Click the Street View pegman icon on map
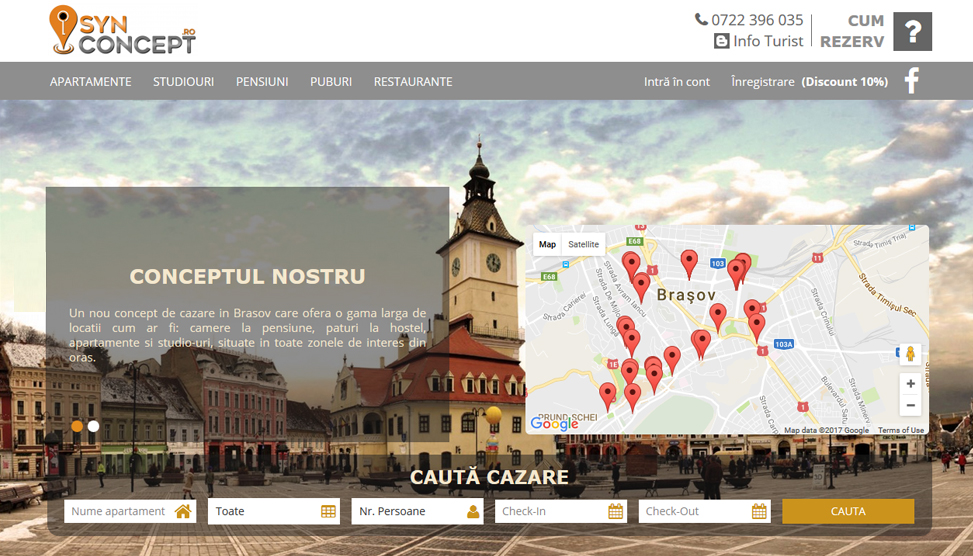Viewport: 973px width, 556px height. tap(910, 354)
